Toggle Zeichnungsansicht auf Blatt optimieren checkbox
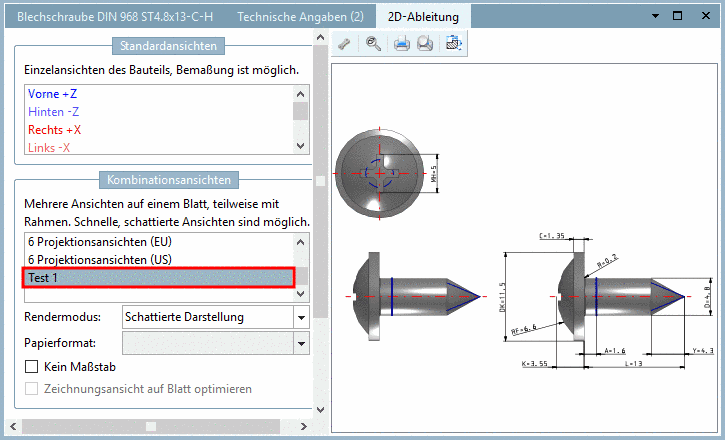725x440 pixels. point(31,389)
